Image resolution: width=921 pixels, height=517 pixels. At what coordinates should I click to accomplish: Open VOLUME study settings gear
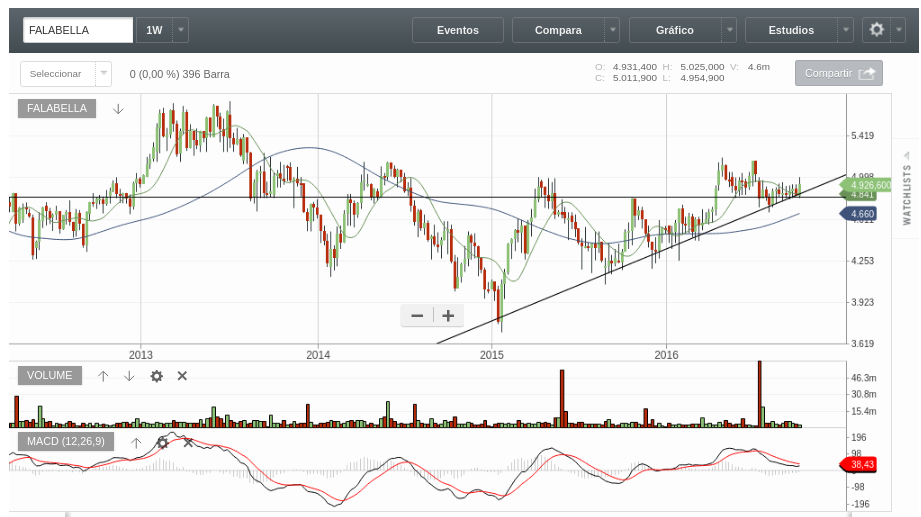click(156, 376)
